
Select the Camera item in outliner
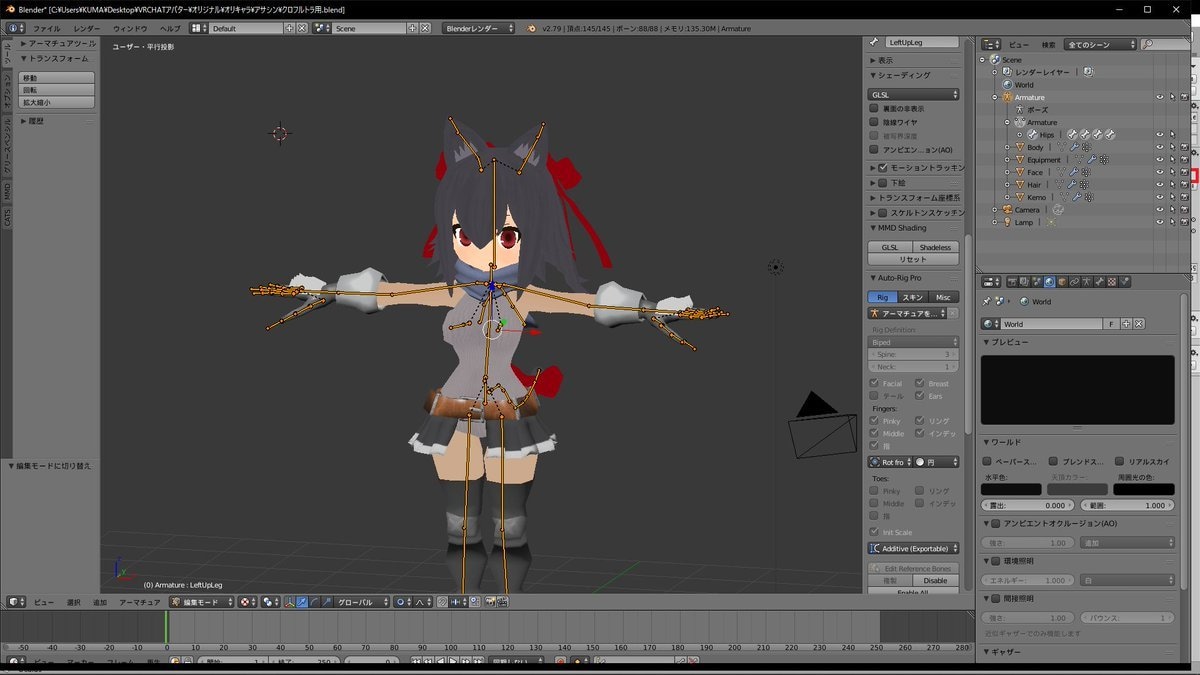click(1027, 210)
